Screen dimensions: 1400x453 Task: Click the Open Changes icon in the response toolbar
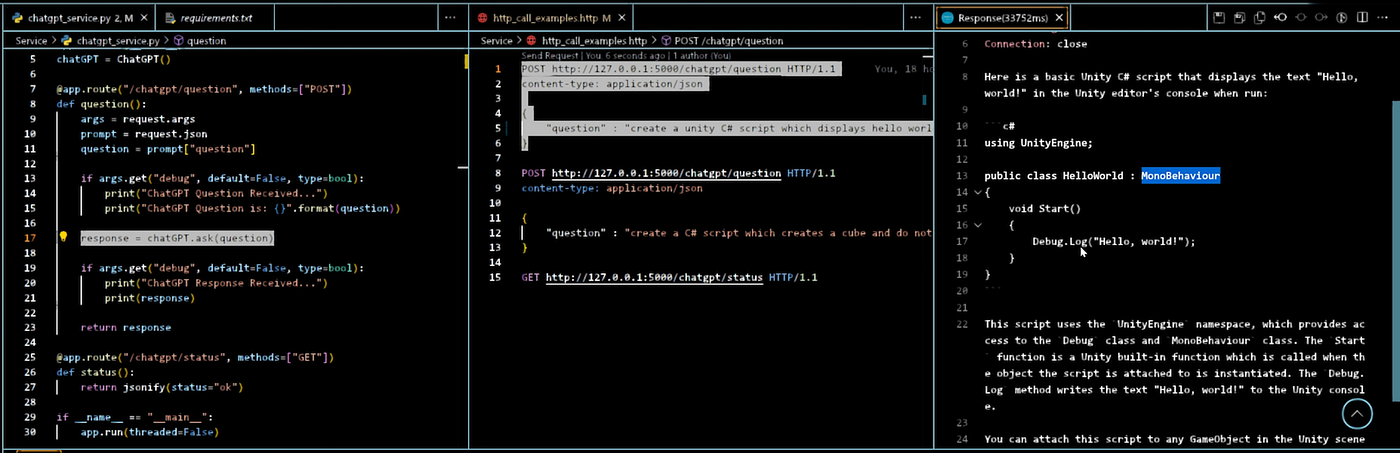point(1342,17)
